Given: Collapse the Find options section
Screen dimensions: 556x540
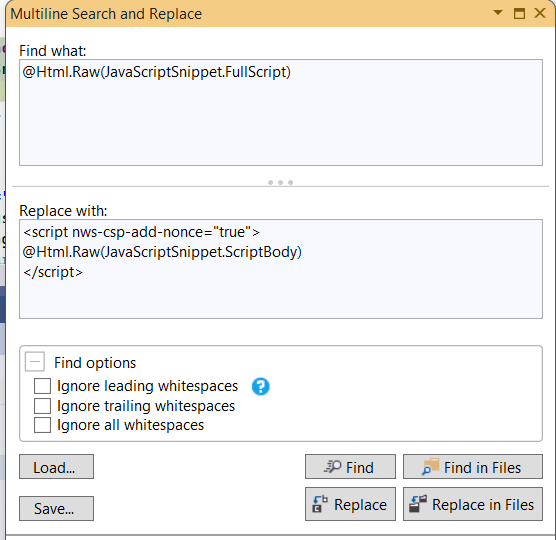Looking at the screenshot, I should pos(35,362).
